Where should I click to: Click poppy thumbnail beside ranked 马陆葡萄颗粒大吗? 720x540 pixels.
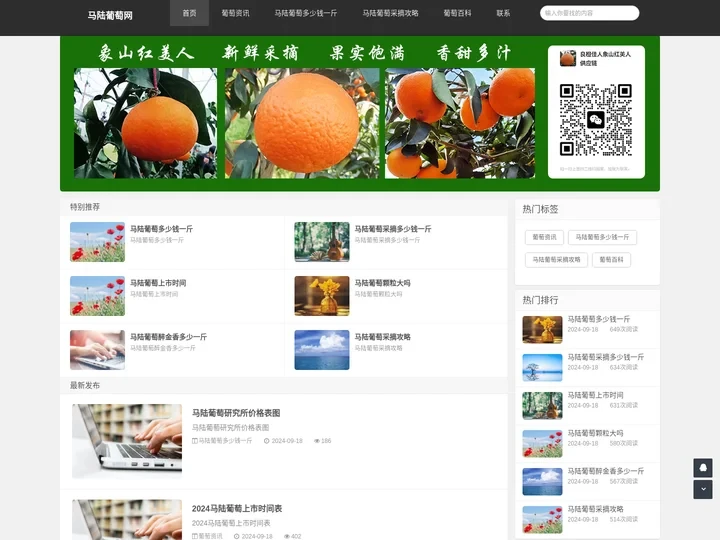pyautogui.click(x=542, y=444)
